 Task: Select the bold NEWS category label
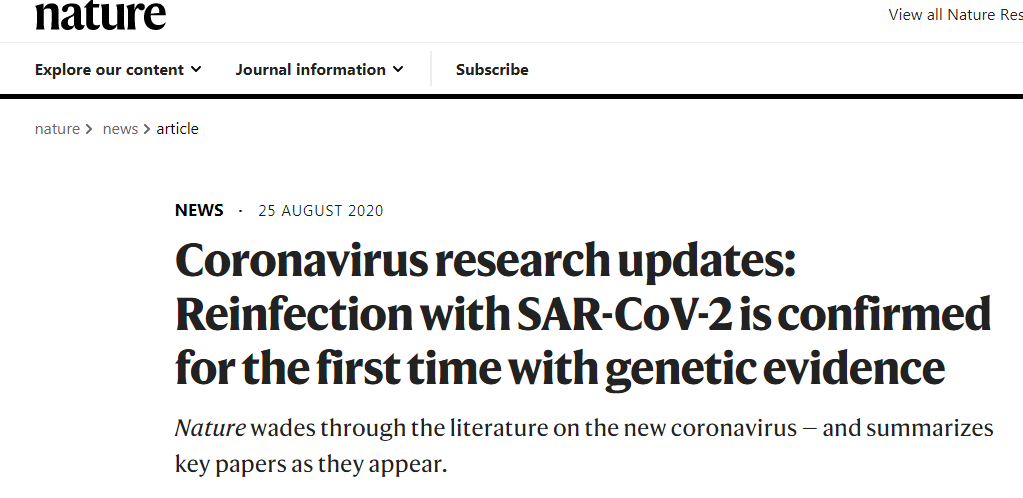click(x=199, y=211)
